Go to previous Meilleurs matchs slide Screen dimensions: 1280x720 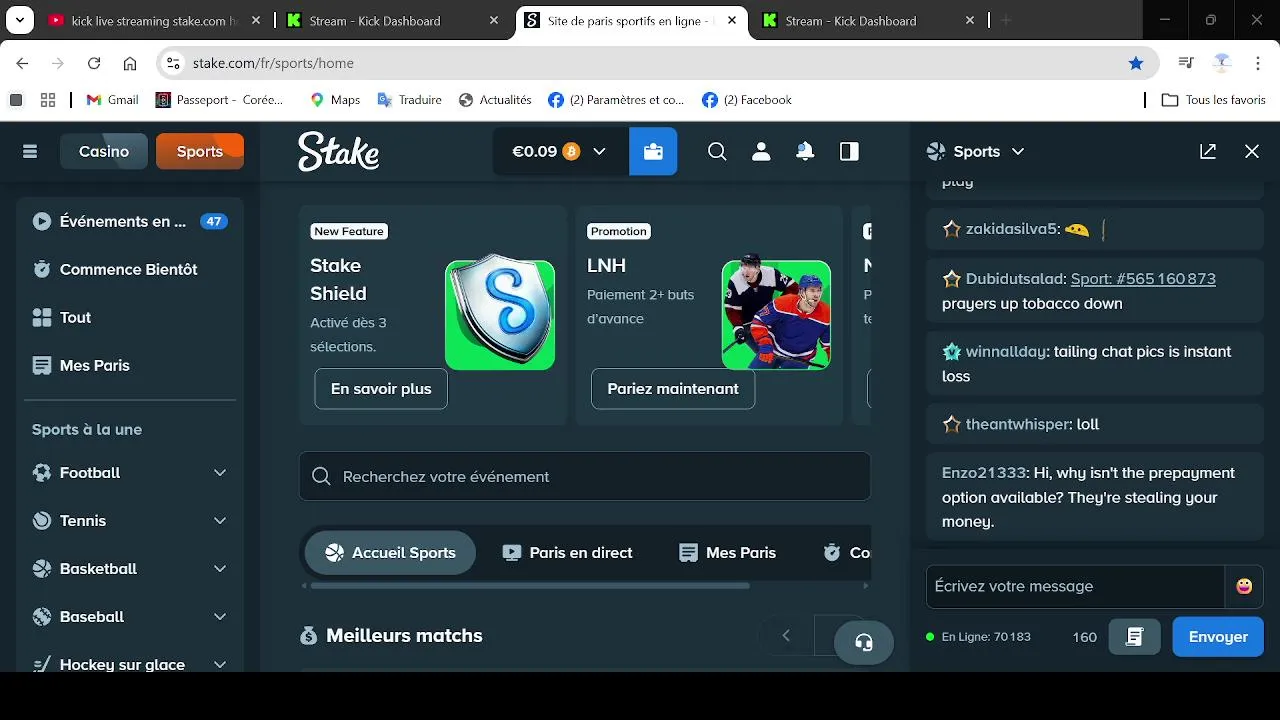pyautogui.click(x=786, y=636)
